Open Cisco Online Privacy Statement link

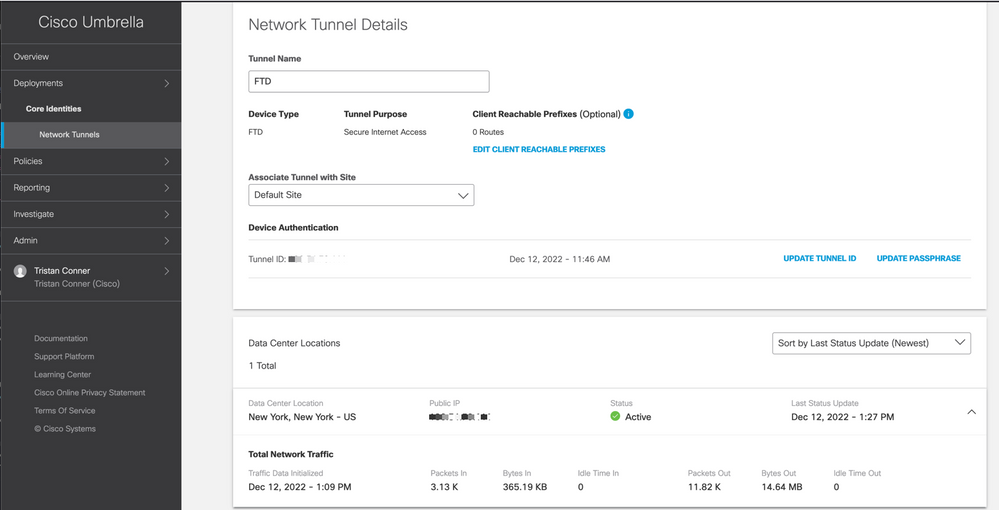click(90, 393)
